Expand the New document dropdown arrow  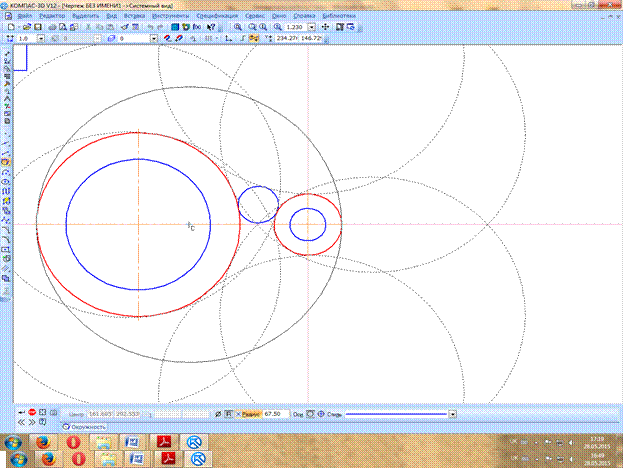point(19,27)
